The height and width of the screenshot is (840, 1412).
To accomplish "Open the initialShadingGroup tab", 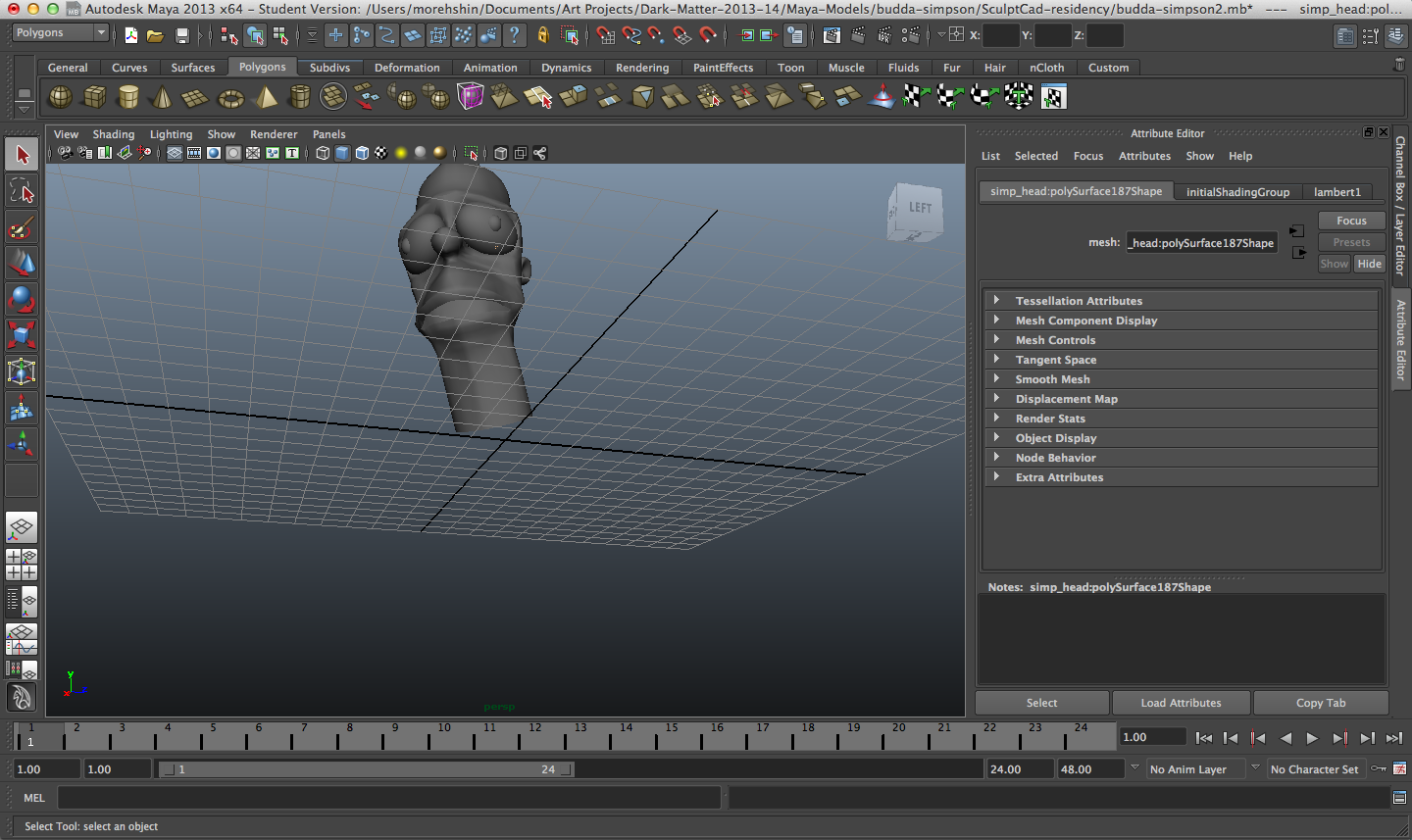I will point(1237,192).
